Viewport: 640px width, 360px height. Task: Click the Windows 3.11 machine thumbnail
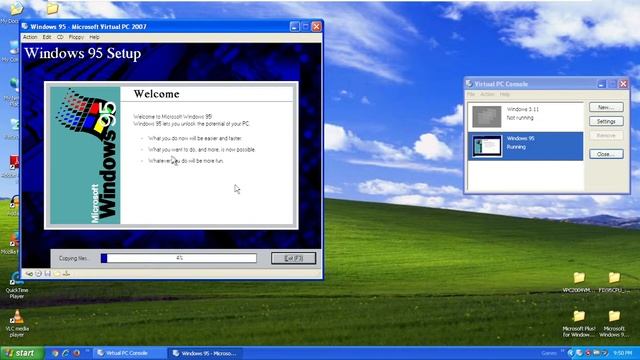(487, 116)
